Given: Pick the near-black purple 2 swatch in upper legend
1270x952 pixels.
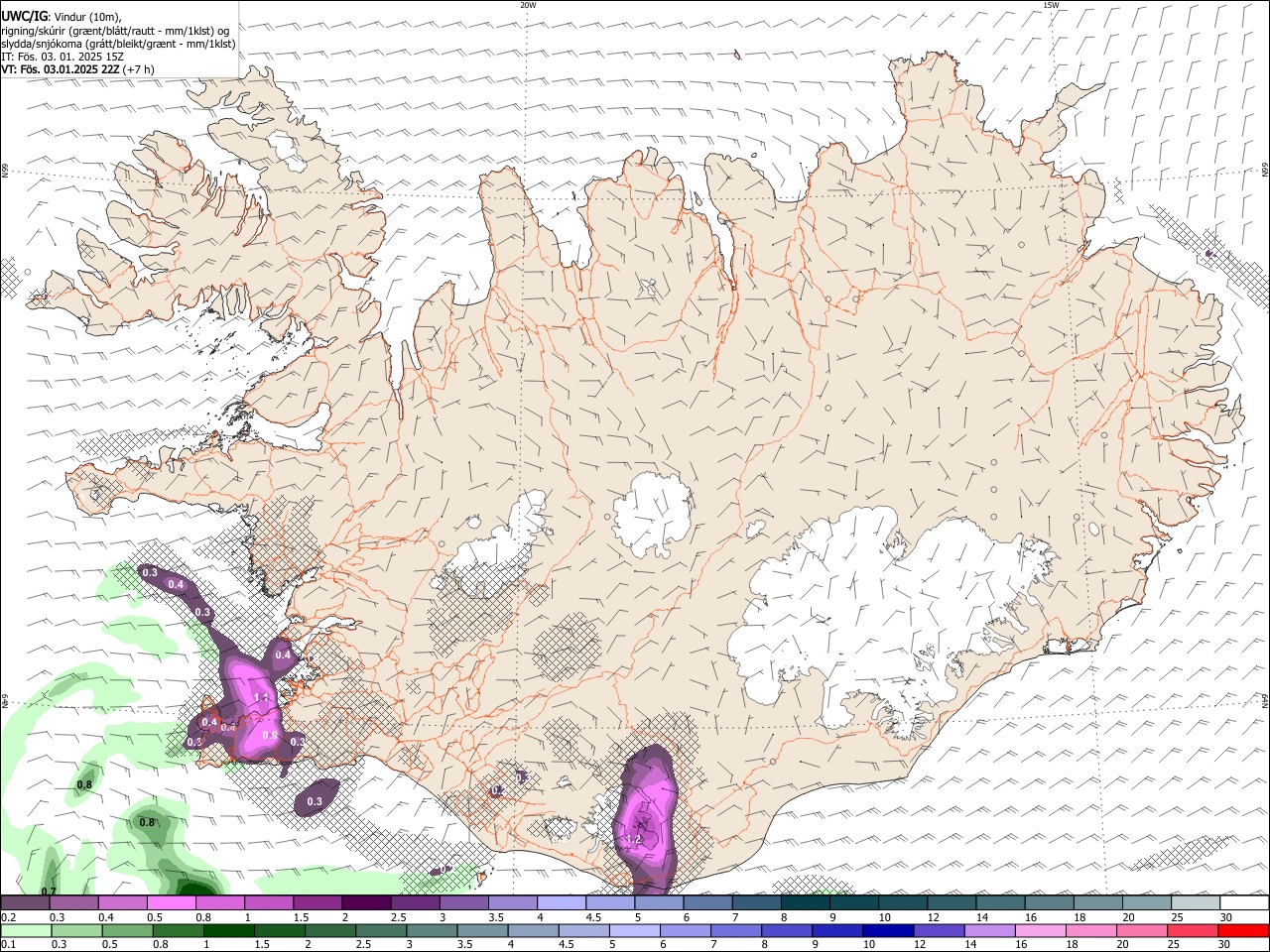Looking at the screenshot, I should tap(366, 902).
